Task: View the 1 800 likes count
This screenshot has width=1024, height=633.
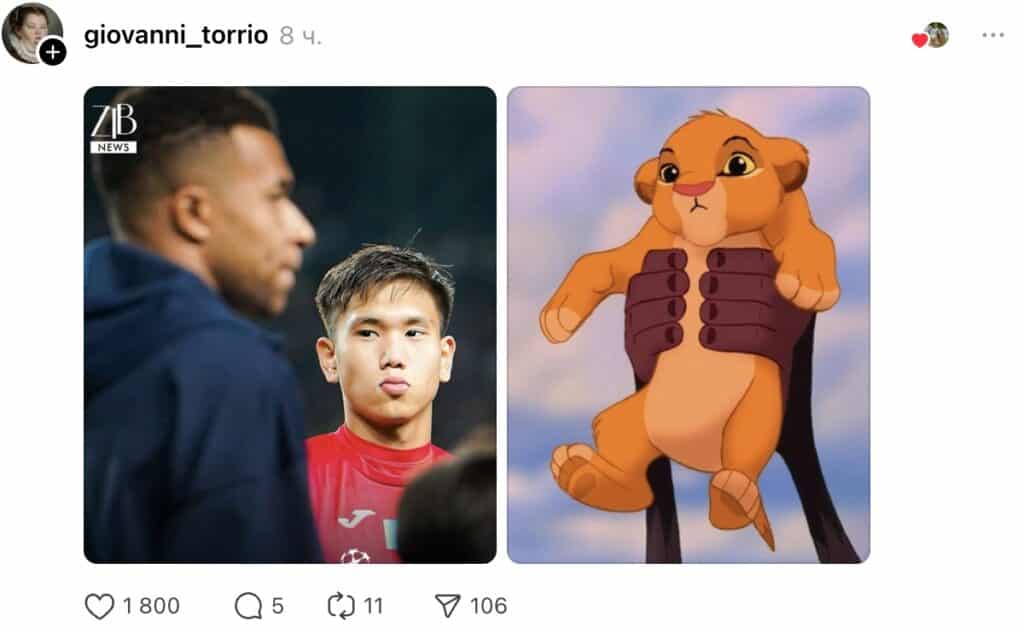Action: (x=151, y=606)
